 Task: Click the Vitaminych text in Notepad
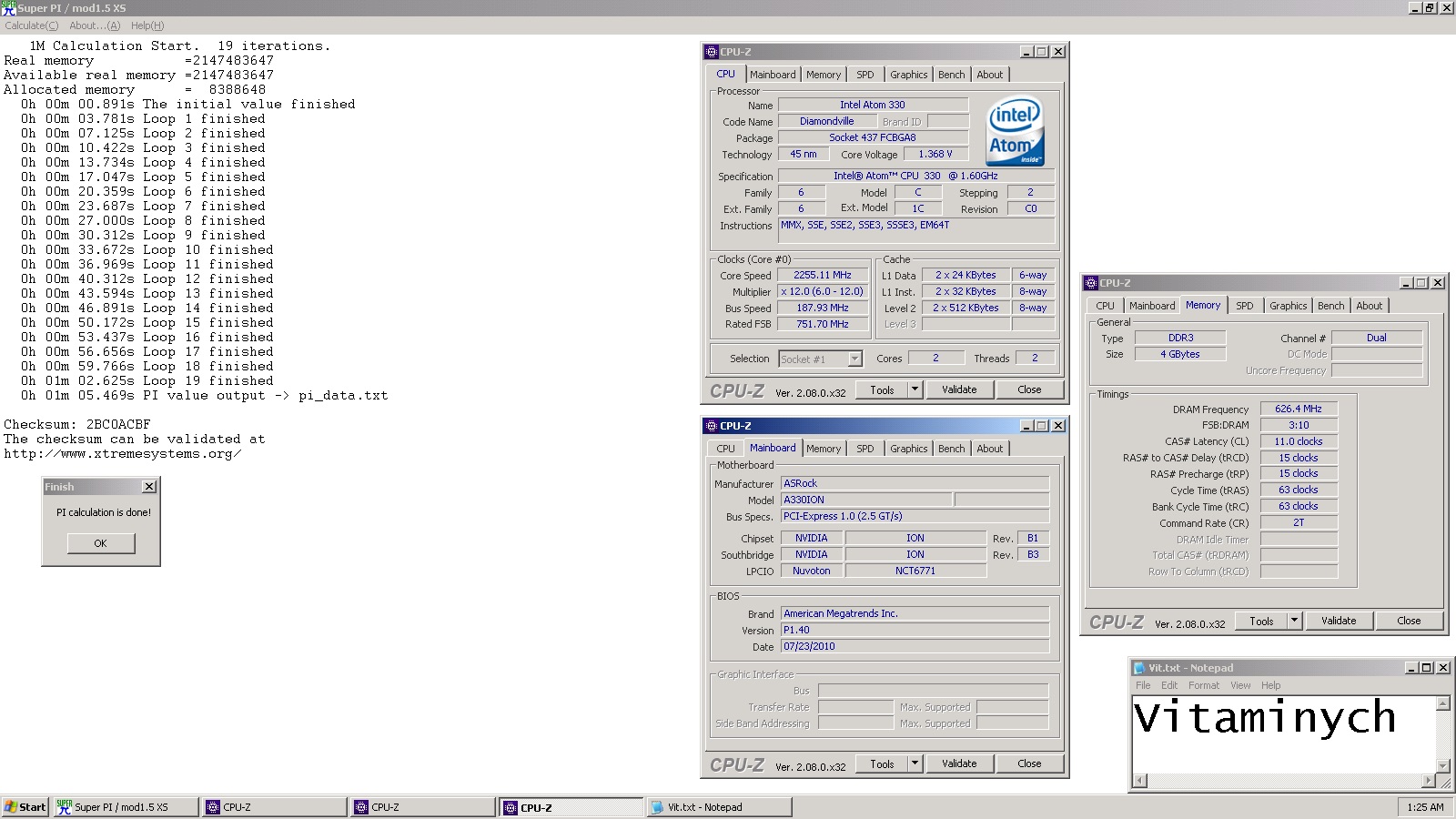(1265, 718)
